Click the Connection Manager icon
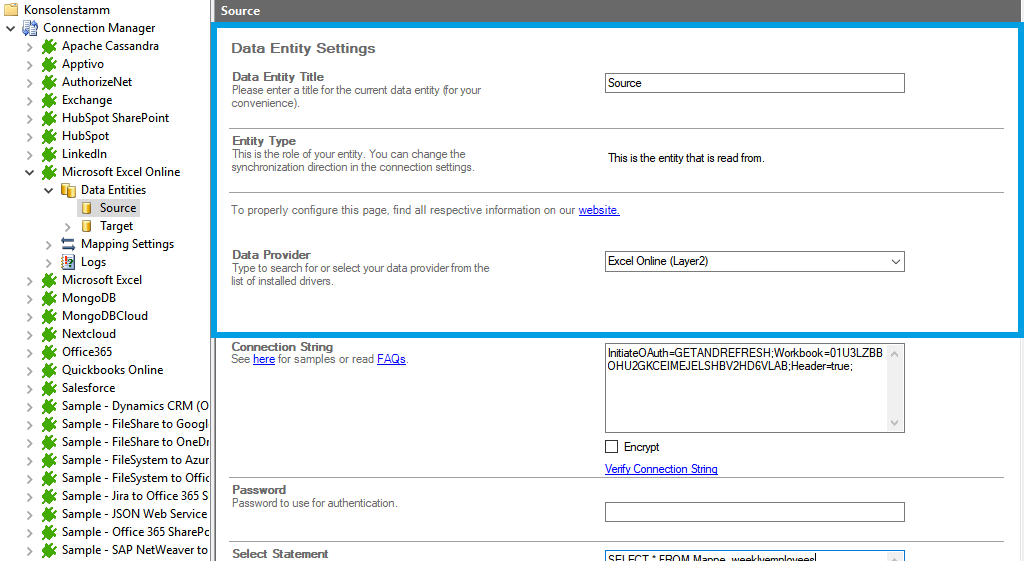 click(x=30, y=28)
